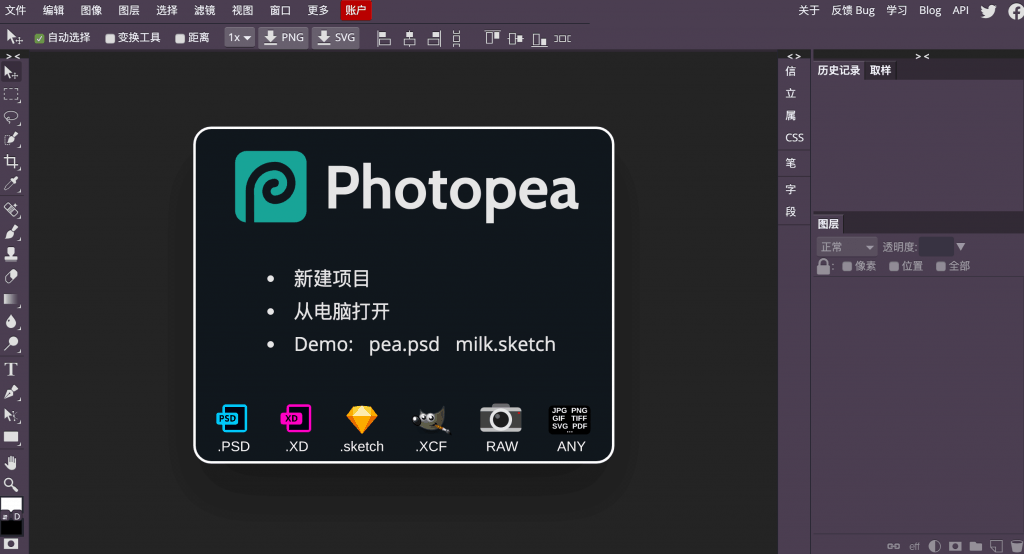Image resolution: width=1024 pixels, height=554 pixels.
Task: Select the Blur drop tool
Action: click(11, 321)
